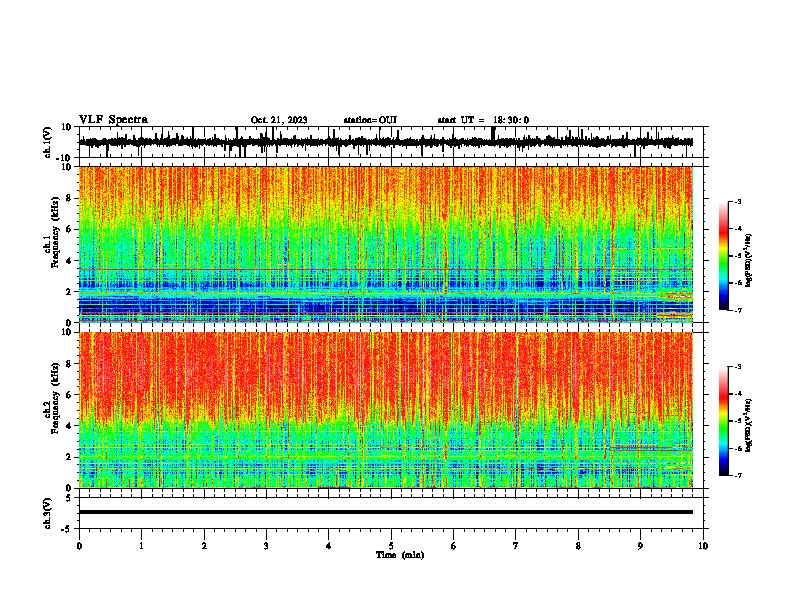Click the ch.2 spectrogram color bar
Screen dimensions: 792x612
[723, 421]
